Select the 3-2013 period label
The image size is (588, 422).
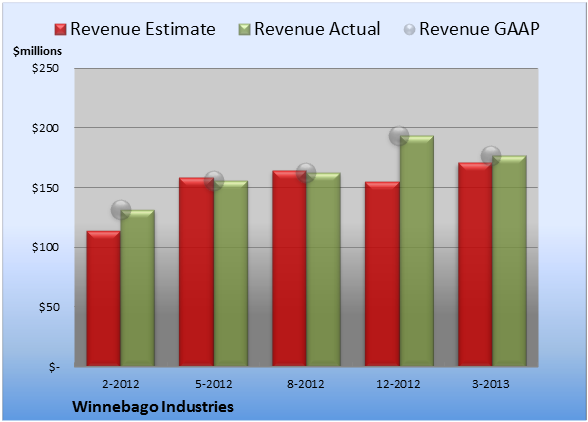point(491,384)
